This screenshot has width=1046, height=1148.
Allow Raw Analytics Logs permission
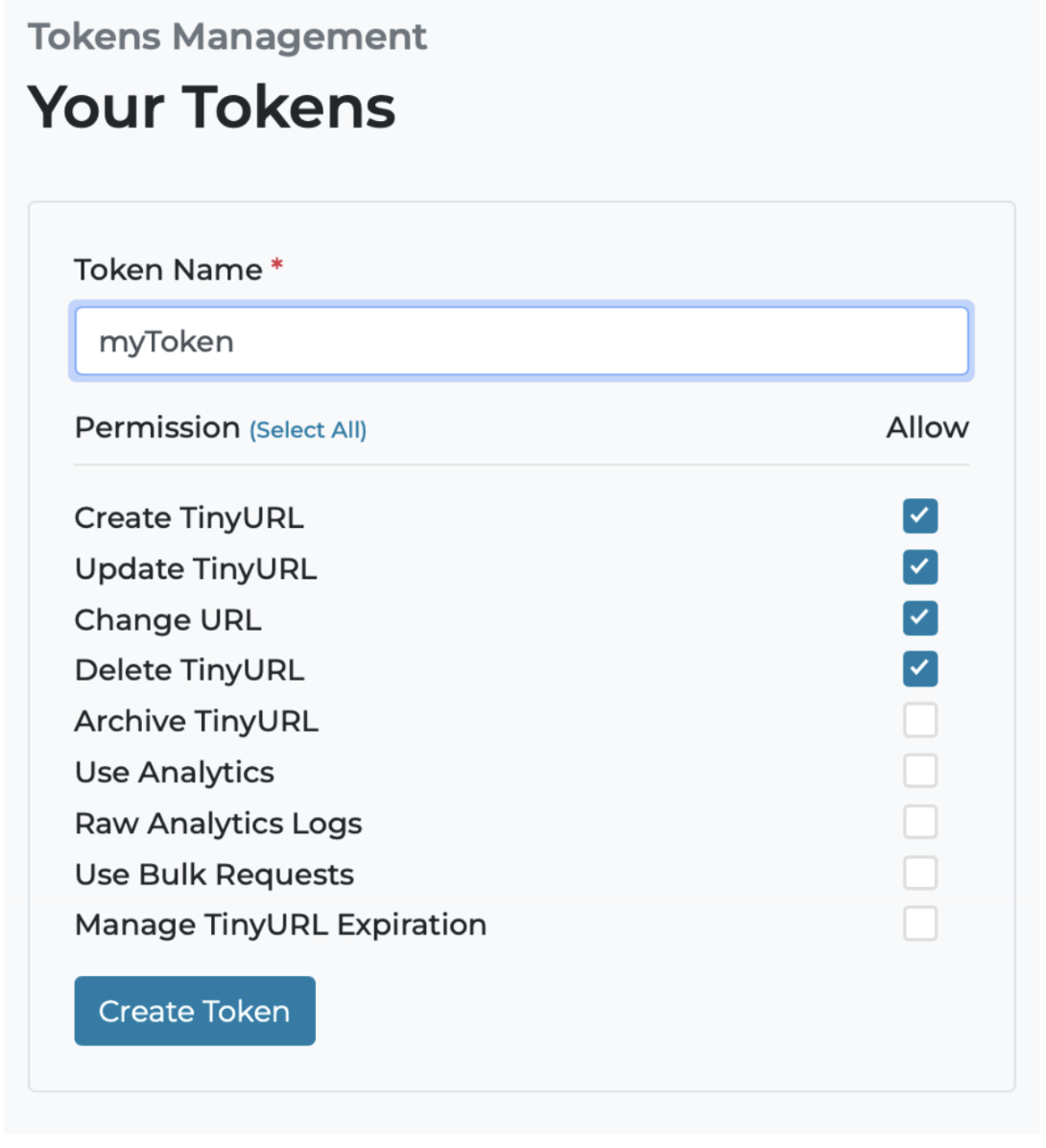pos(919,822)
